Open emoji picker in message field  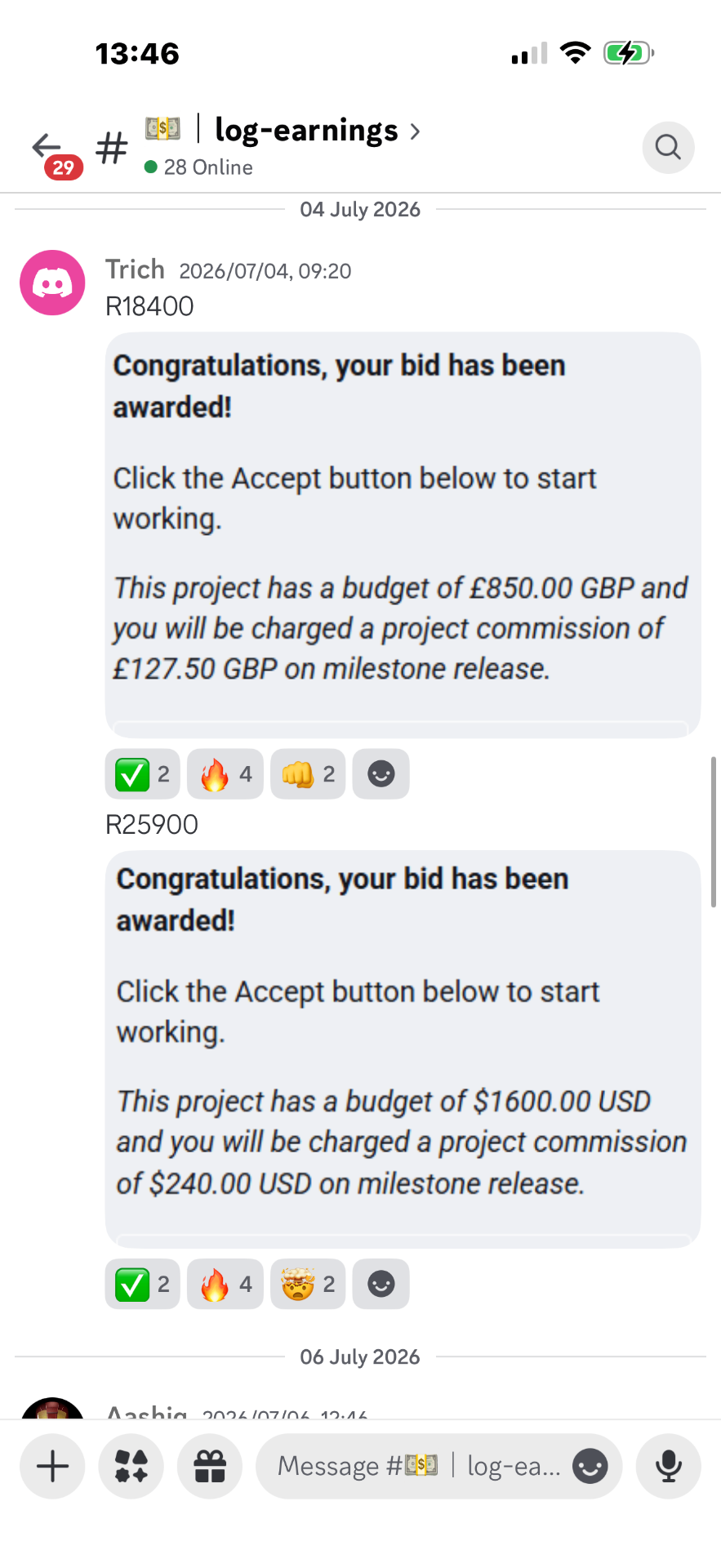click(590, 1466)
